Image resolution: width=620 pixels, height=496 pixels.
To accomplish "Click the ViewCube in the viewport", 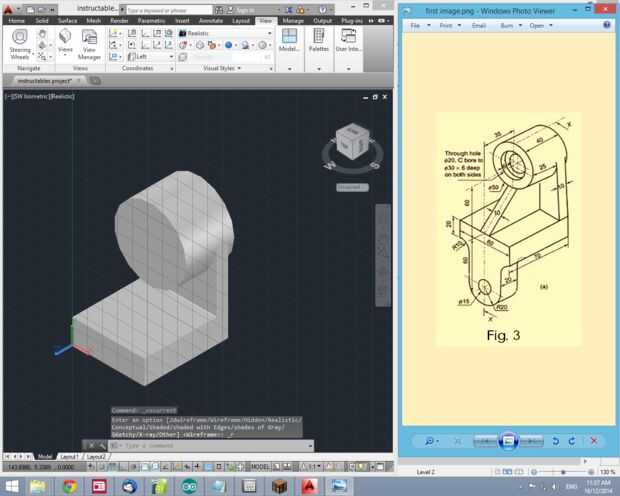I will pyautogui.click(x=351, y=140).
